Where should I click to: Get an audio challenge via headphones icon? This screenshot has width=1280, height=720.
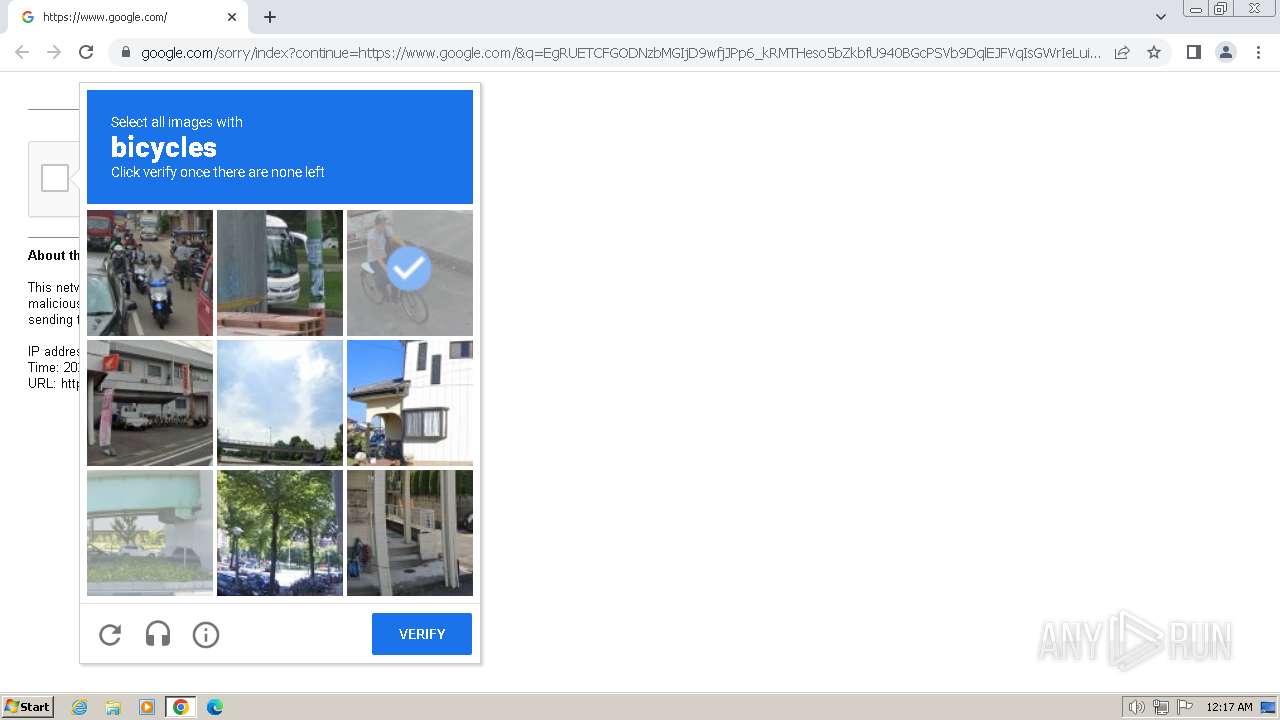(x=158, y=634)
